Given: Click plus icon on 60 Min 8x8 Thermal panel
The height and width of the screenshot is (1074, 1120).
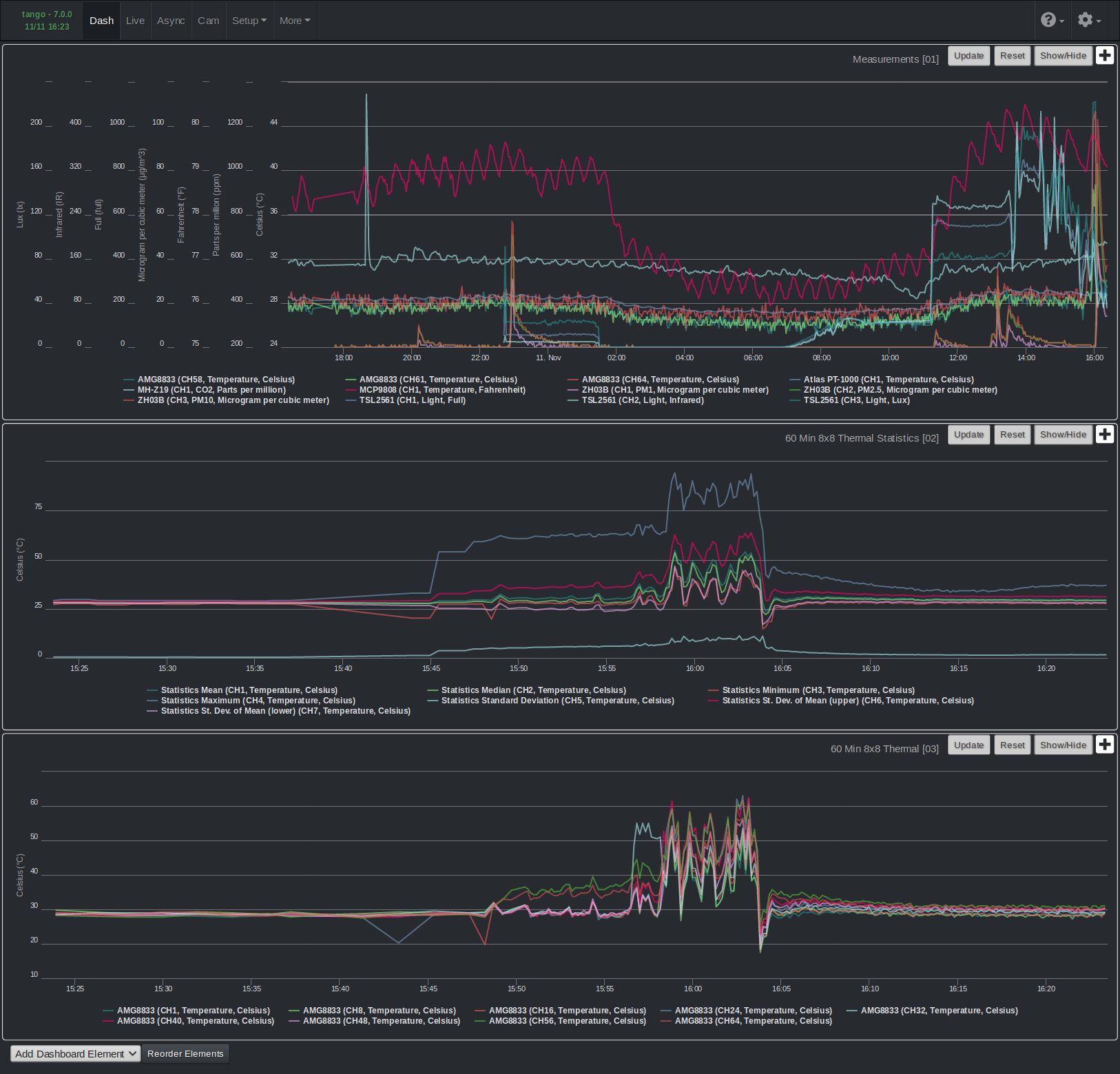Looking at the screenshot, I should (x=1105, y=744).
